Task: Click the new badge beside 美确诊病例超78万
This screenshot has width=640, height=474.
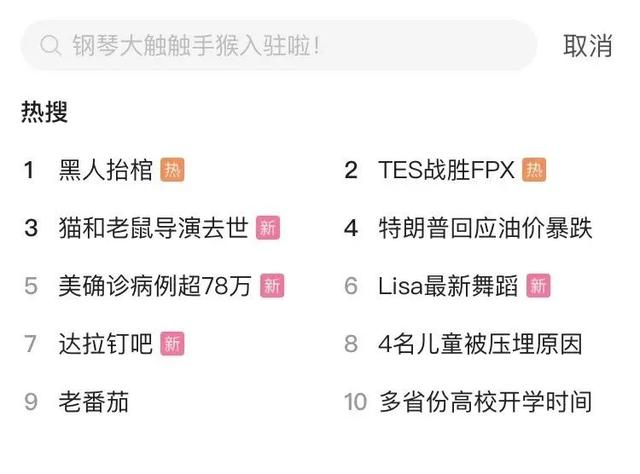Action: pos(272,286)
